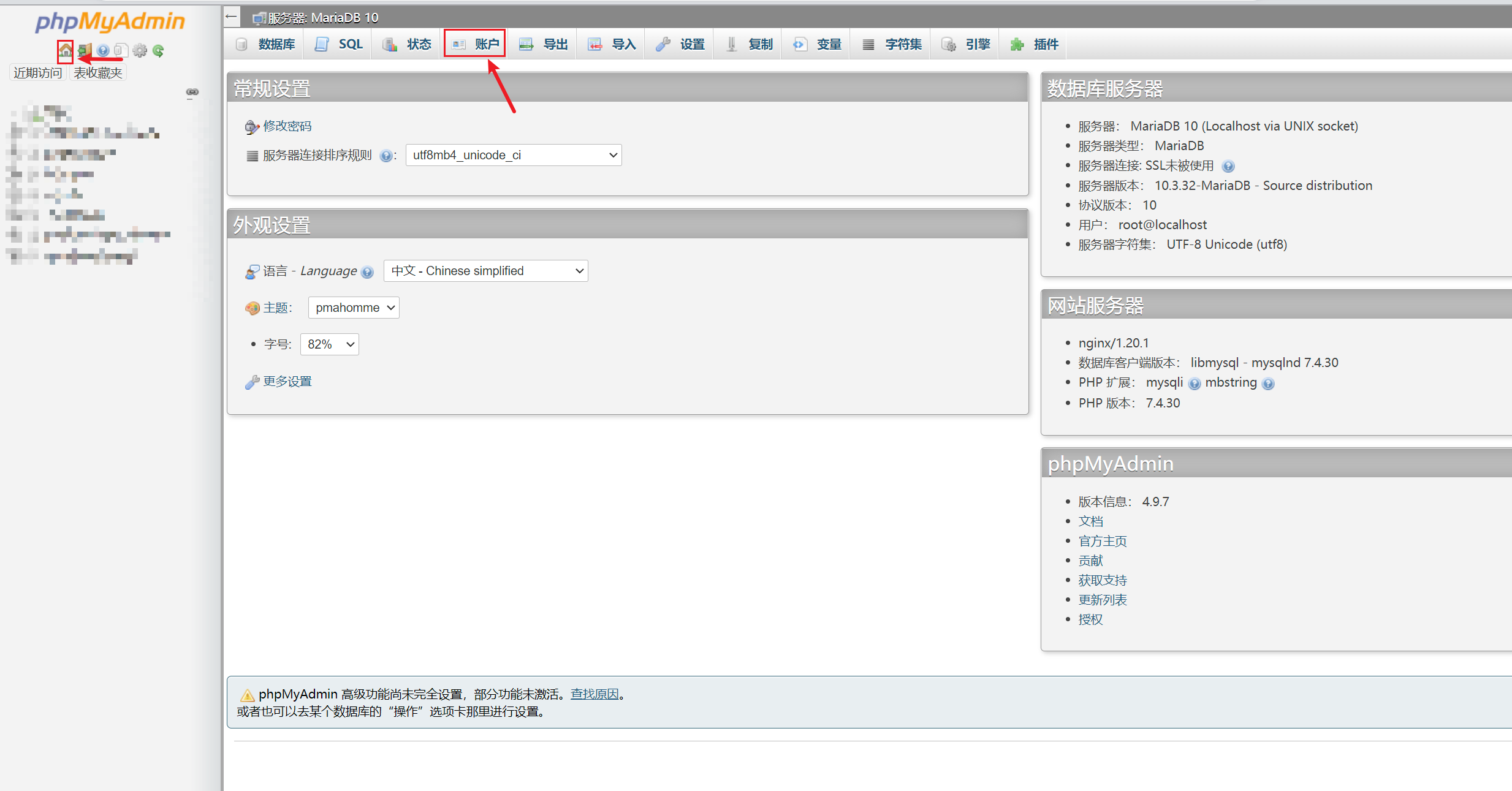Click the help icon after mysqli
1512x791 pixels.
click(x=1195, y=384)
